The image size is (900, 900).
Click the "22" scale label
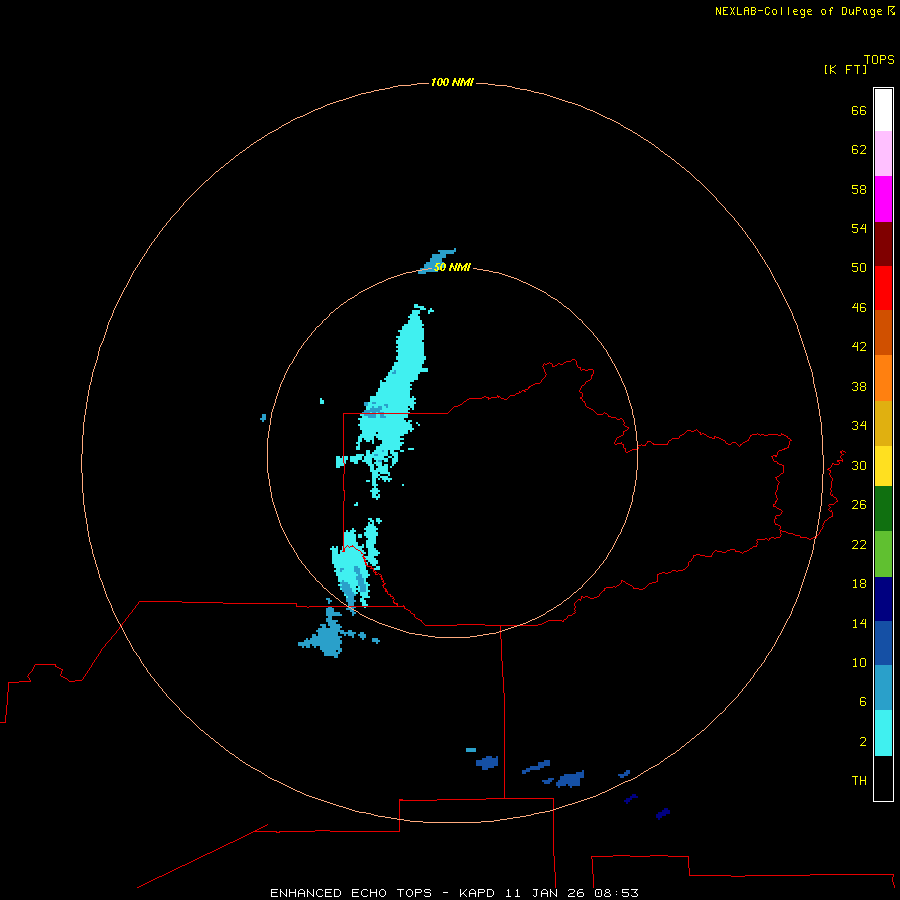(x=859, y=545)
